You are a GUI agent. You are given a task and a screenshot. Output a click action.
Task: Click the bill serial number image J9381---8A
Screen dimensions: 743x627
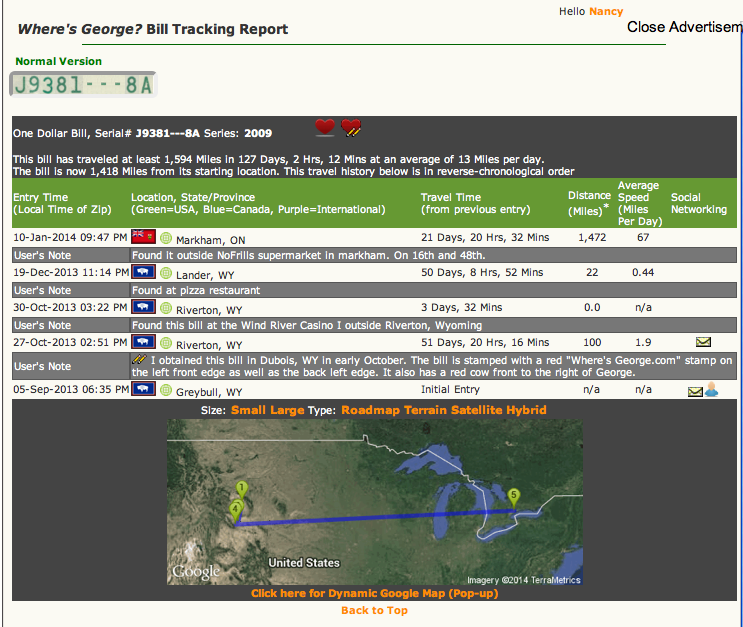tap(83, 85)
